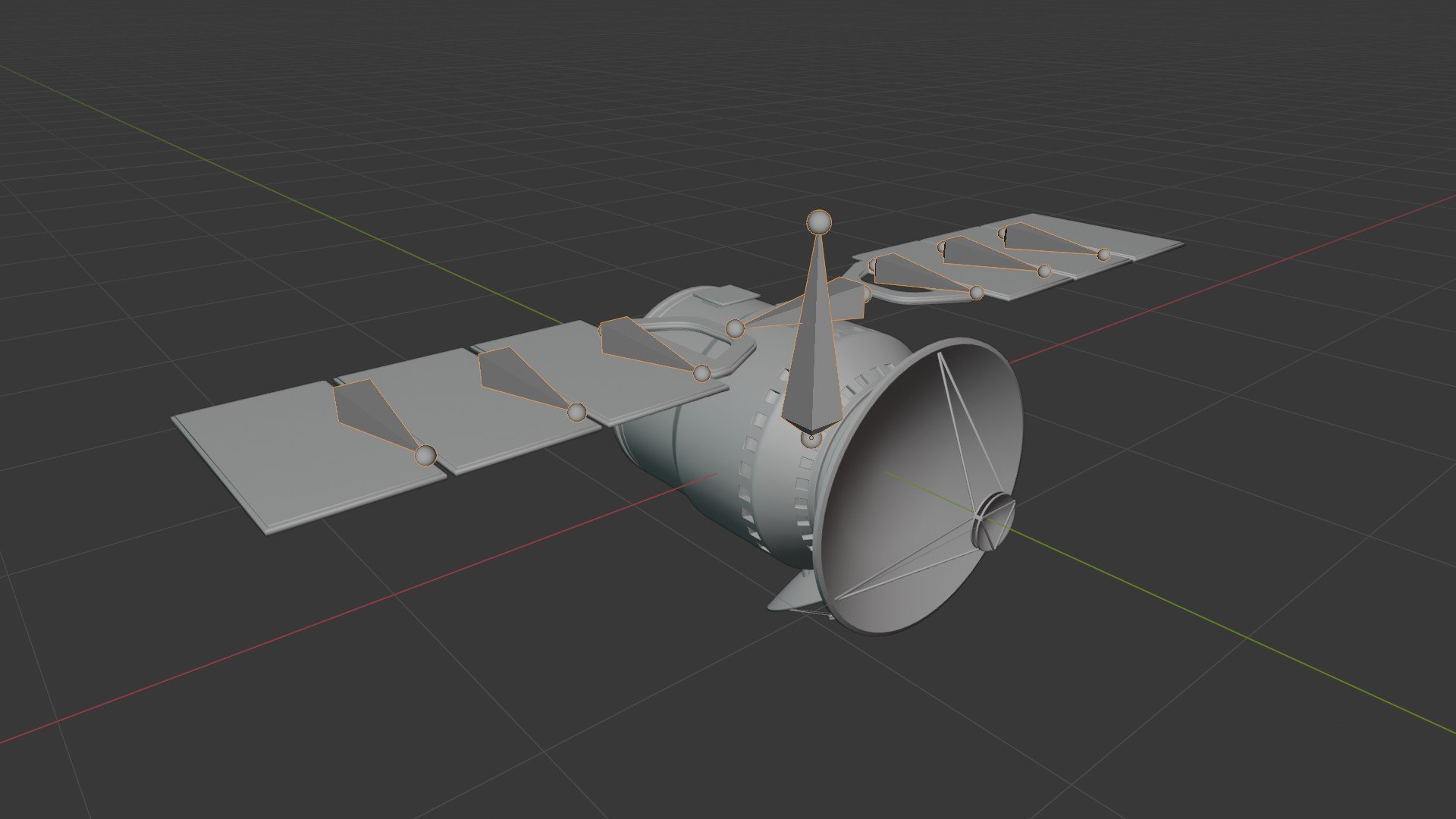
Task: Click the feed horn at dish center
Action: click(x=993, y=522)
